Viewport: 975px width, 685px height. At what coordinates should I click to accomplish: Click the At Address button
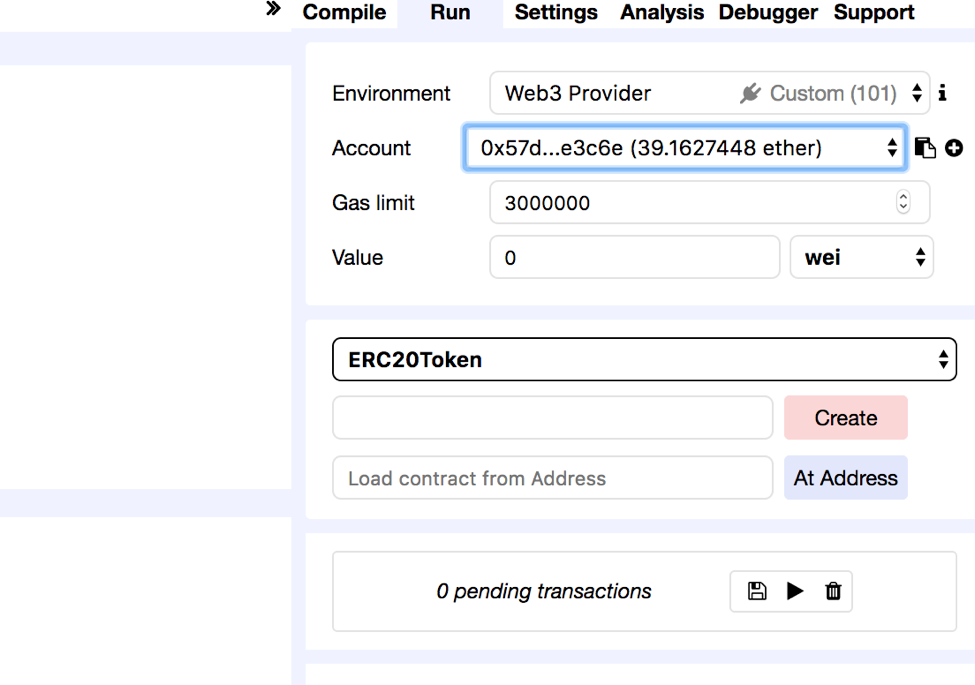[x=846, y=478]
